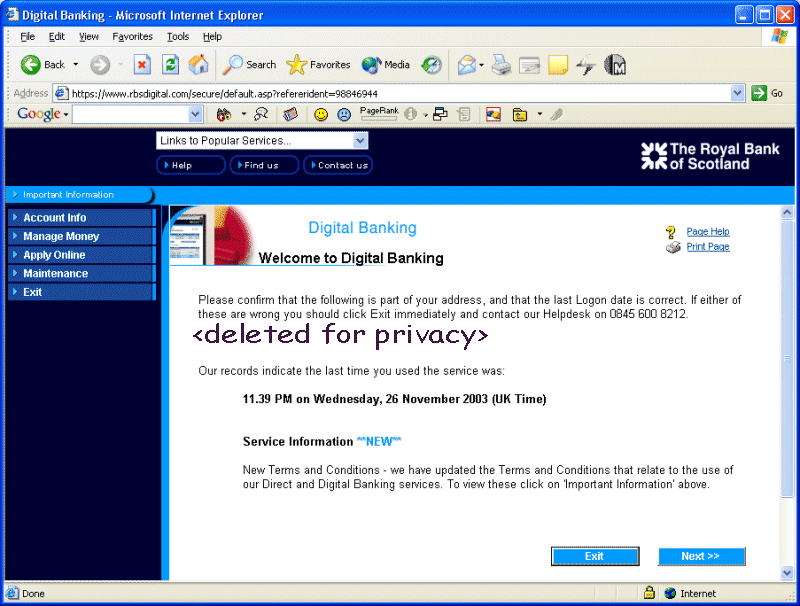The image size is (800, 606).
Task: Click the Google toolbar Up folder icon
Action: click(x=520, y=114)
